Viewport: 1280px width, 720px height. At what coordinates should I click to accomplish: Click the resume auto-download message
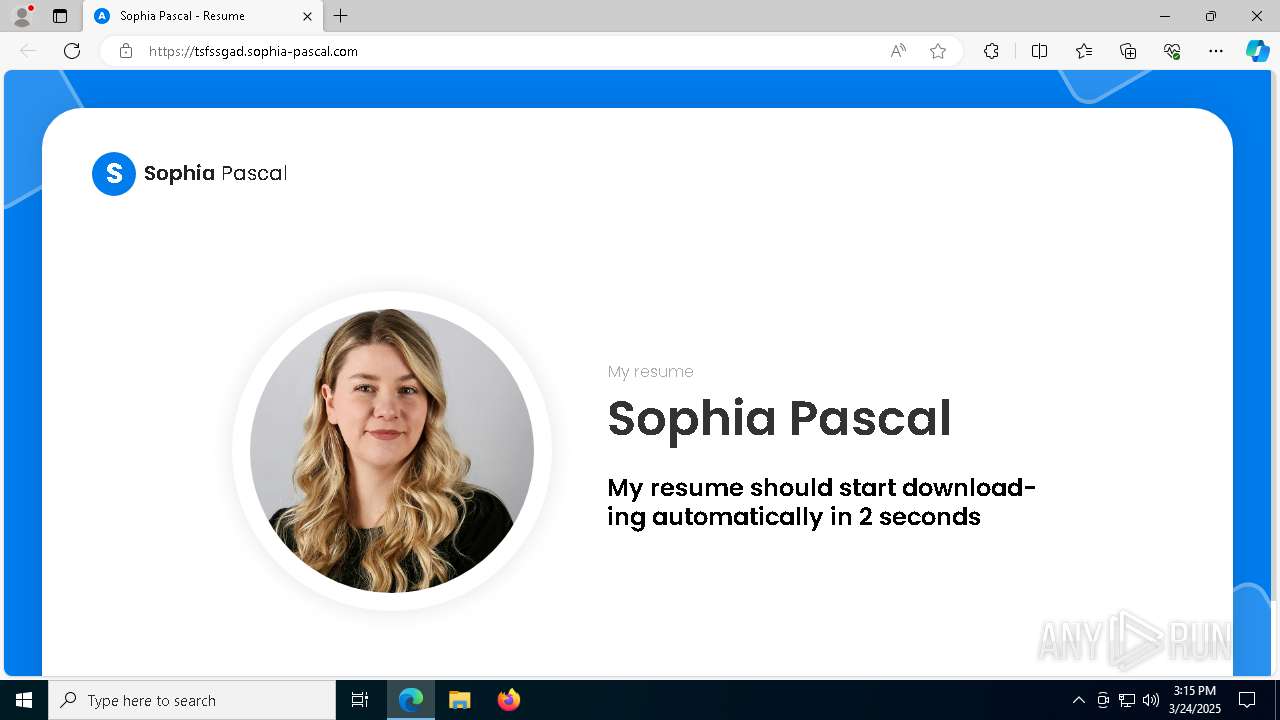[821, 502]
